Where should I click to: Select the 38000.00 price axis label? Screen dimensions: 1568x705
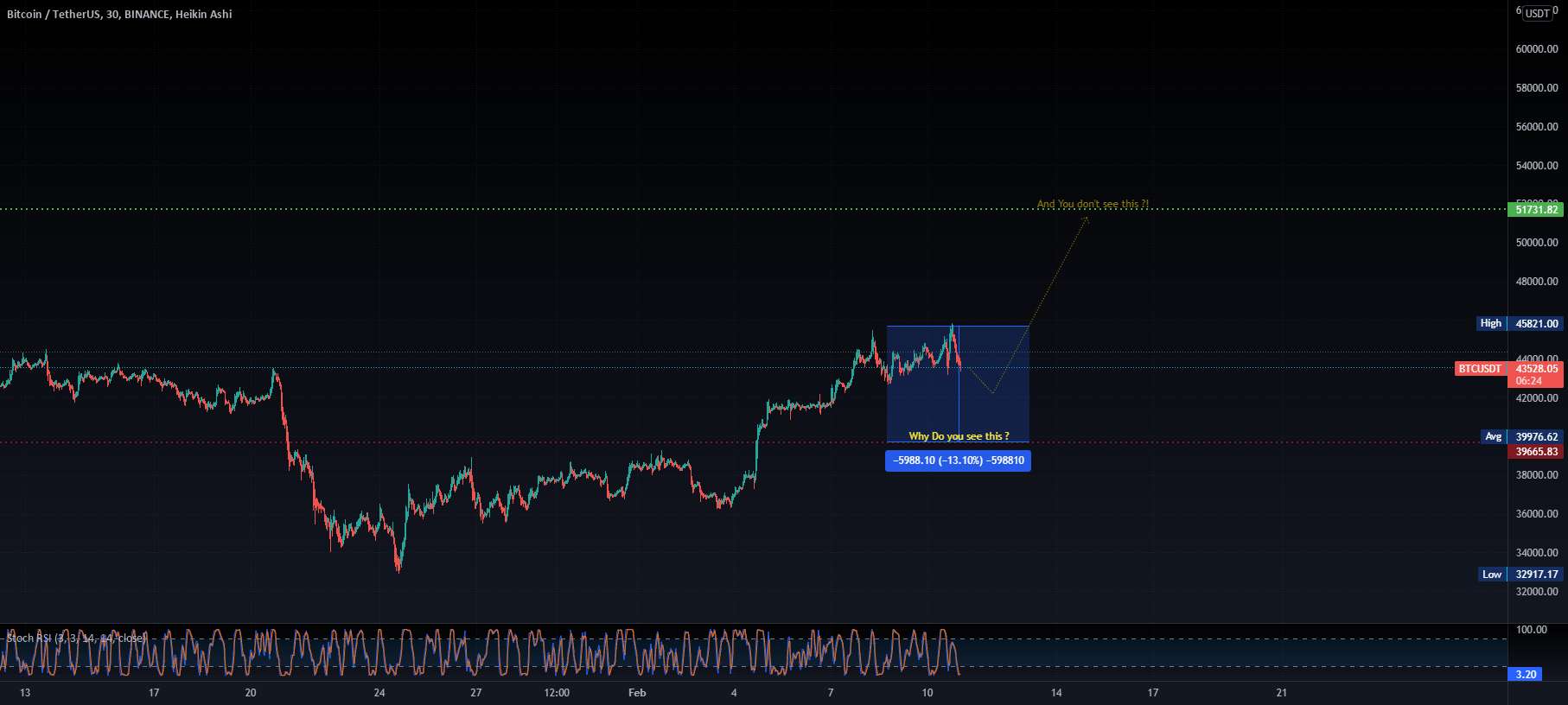click(x=1537, y=475)
